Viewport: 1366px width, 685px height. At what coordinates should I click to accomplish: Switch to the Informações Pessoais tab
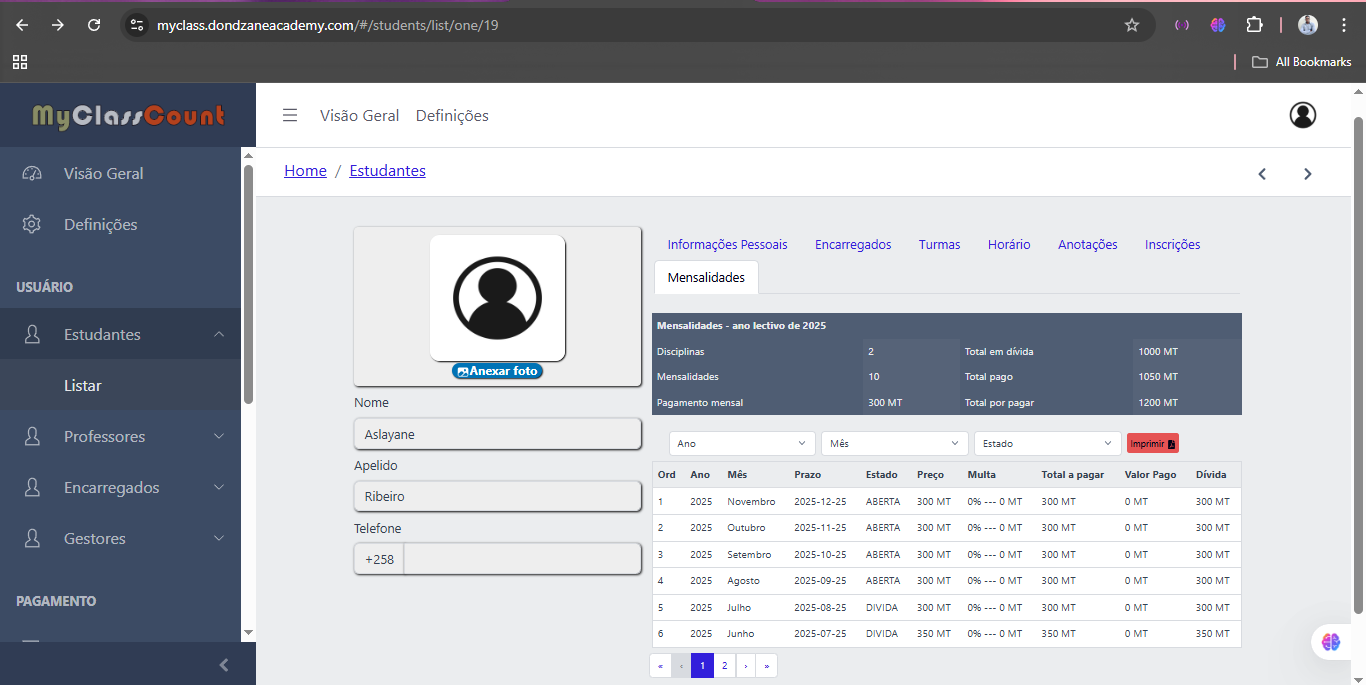coord(727,244)
